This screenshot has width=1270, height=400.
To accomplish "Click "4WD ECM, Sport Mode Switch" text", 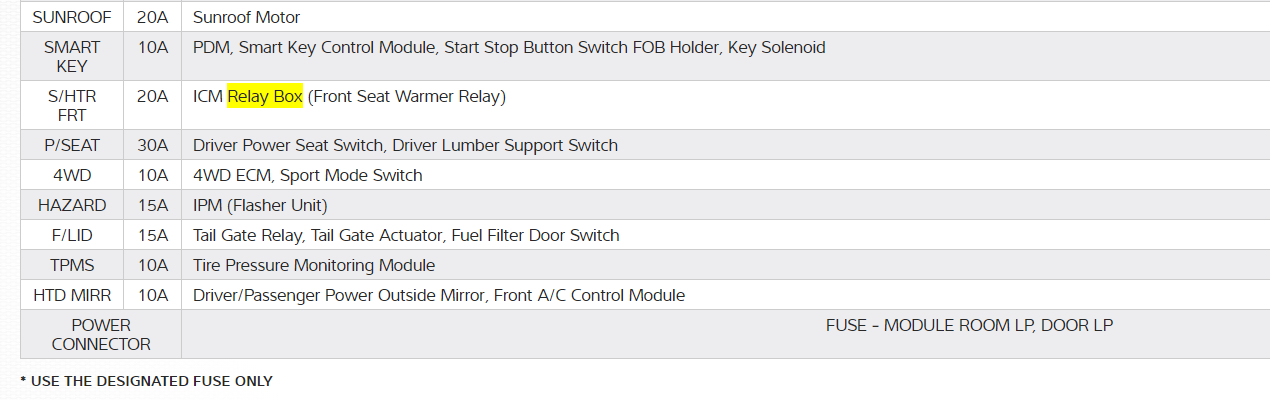I will pos(307,175).
